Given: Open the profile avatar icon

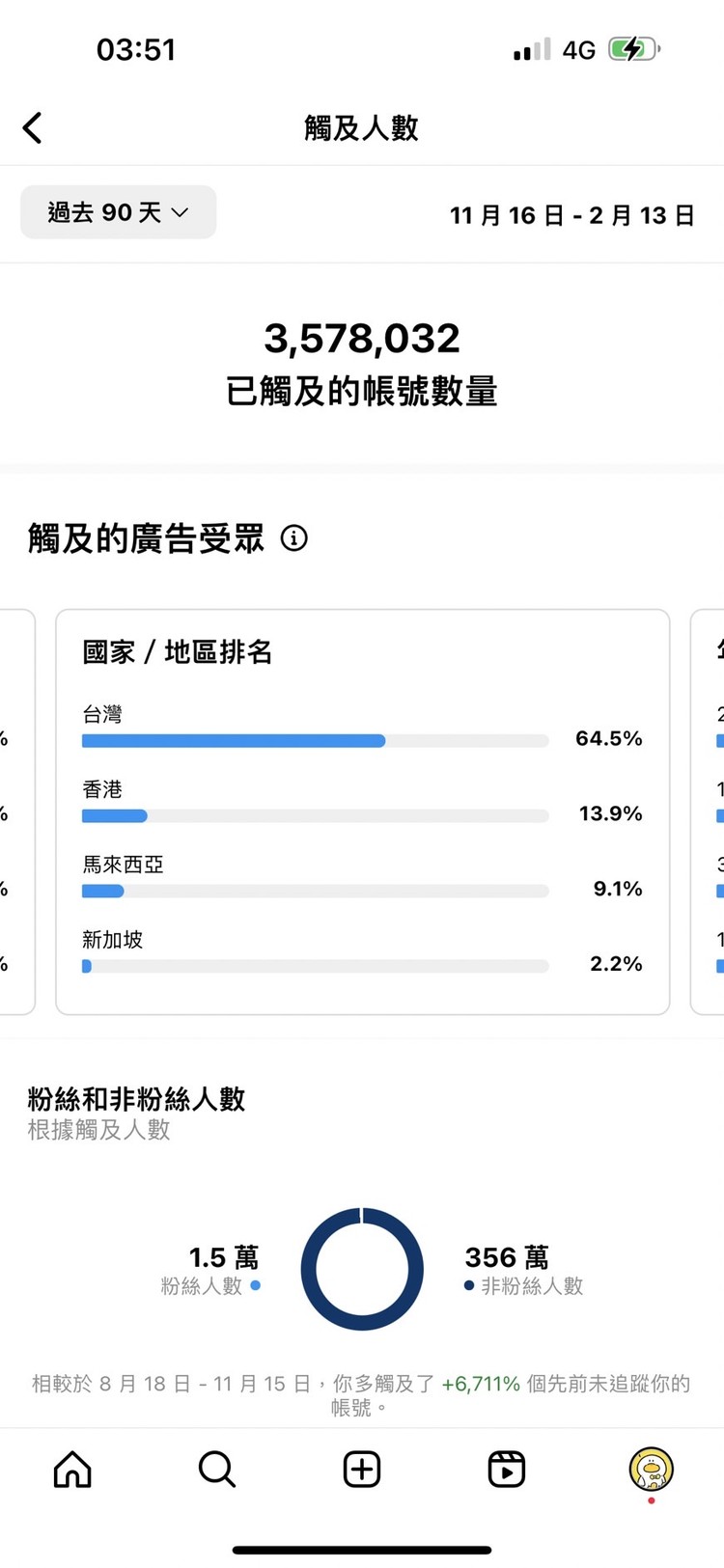Looking at the screenshot, I should tap(651, 1470).
